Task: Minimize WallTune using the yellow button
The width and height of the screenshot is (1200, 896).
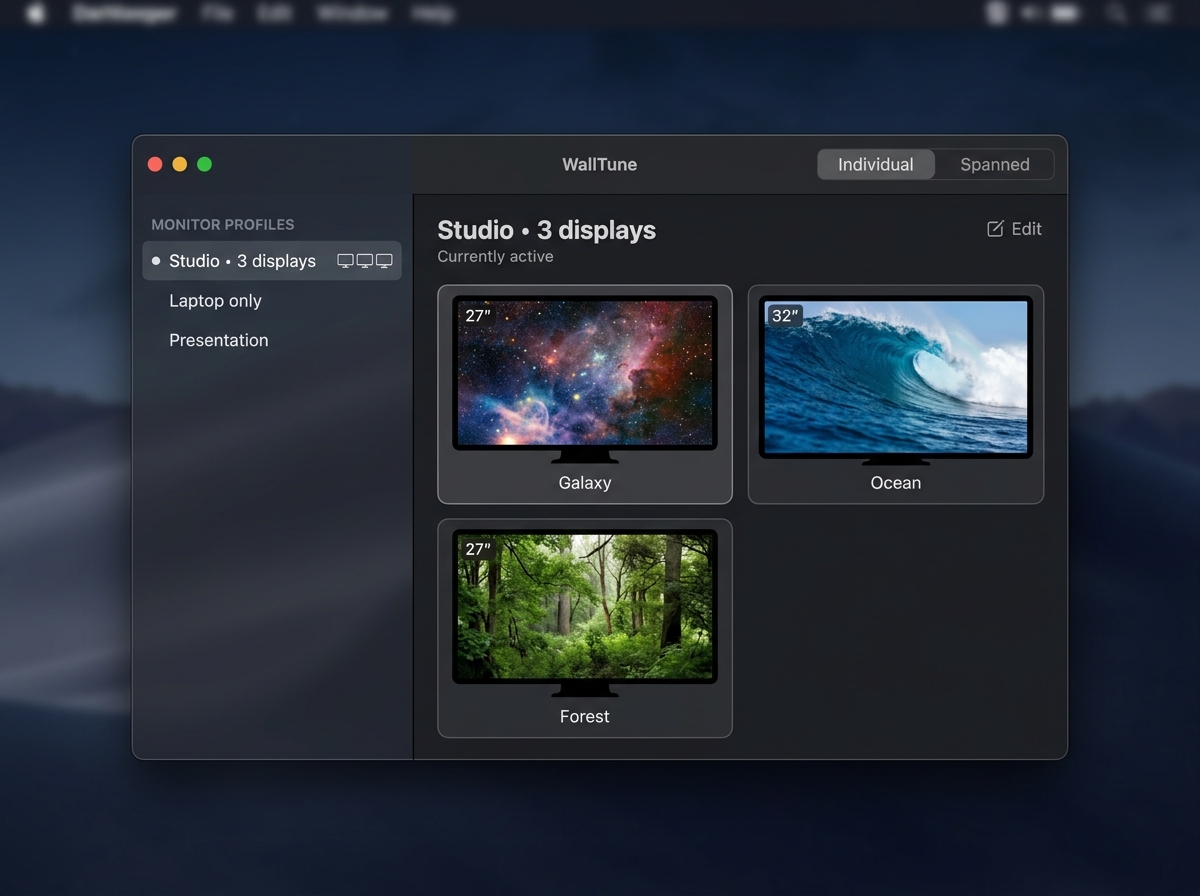Action: (x=180, y=164)
